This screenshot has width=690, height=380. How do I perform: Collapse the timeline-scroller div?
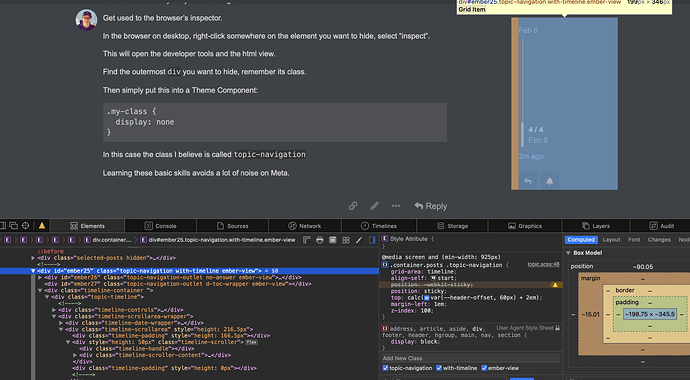pyautogui.click(x=68, y=342)
